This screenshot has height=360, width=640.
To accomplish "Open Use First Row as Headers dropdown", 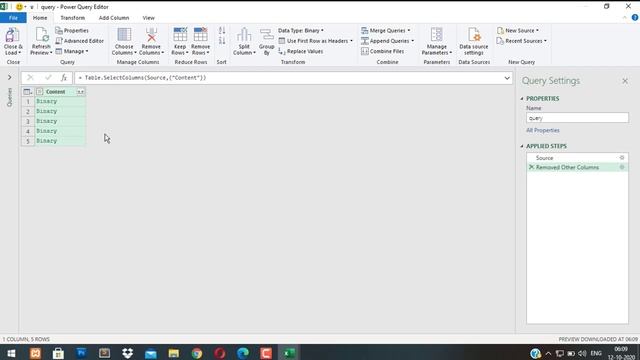I will point(316,41).
